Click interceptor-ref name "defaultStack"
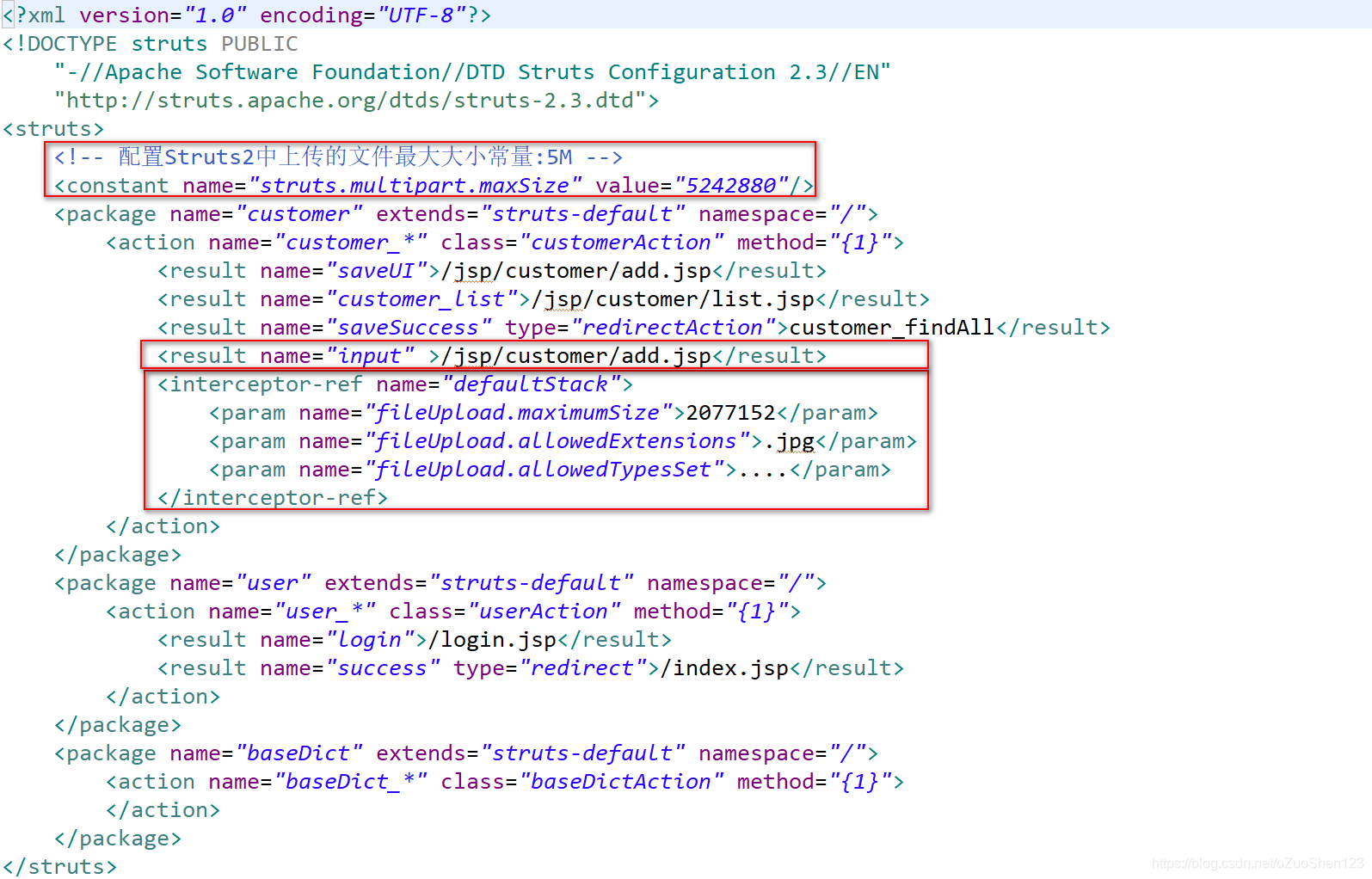The height and width of the screenshot is (879, 1372). (x=531, y=384)
